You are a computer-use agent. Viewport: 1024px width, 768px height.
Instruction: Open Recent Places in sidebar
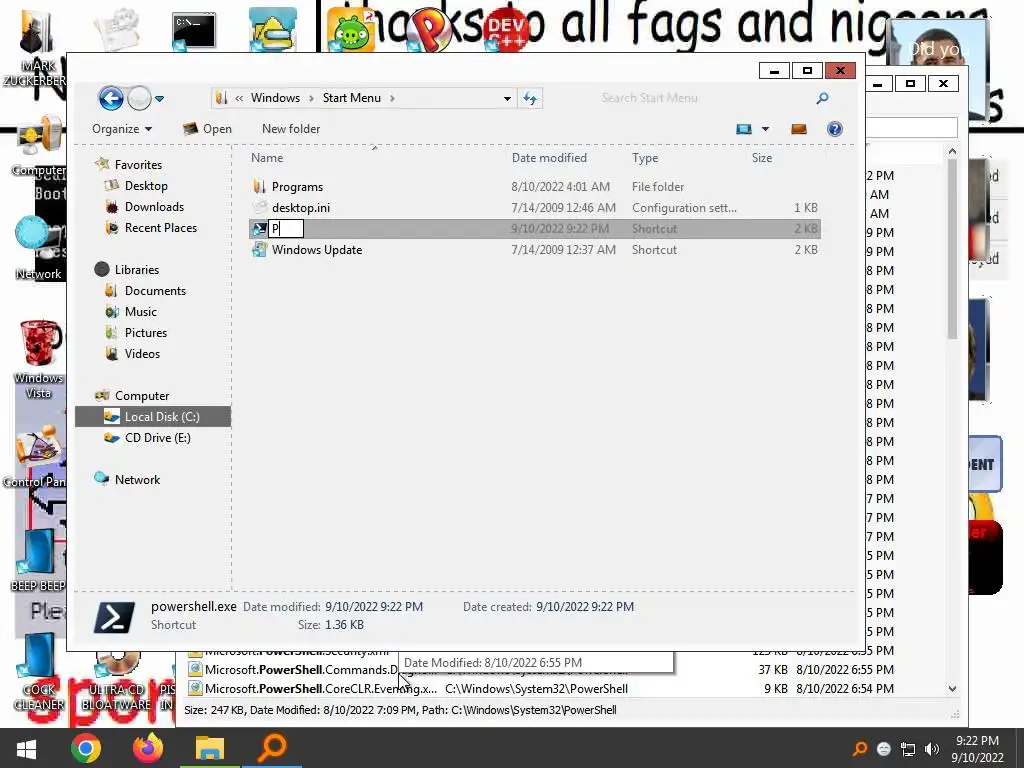161,227
